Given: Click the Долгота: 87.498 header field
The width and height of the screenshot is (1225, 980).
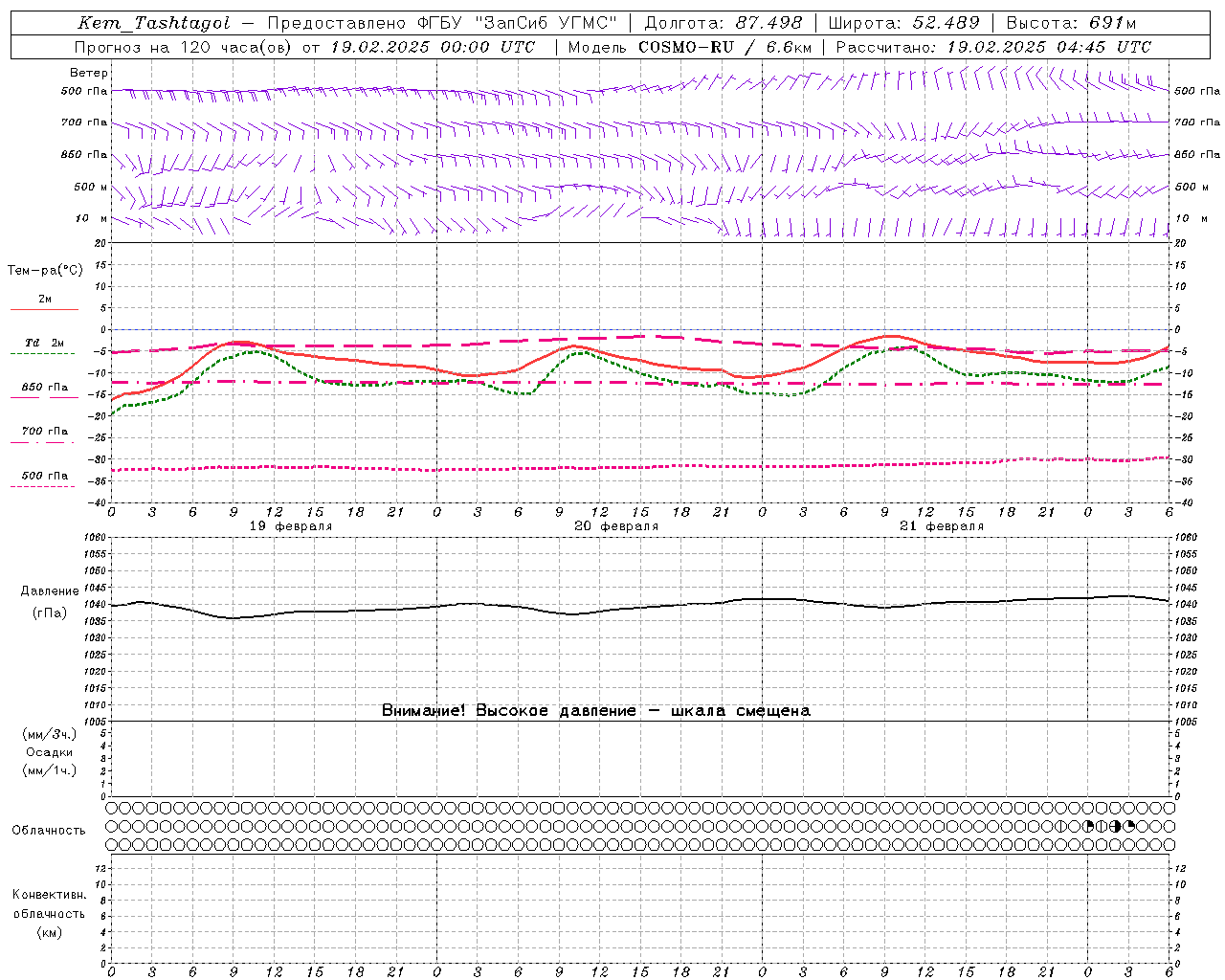Looking at the screenshot, I should 723,23.
